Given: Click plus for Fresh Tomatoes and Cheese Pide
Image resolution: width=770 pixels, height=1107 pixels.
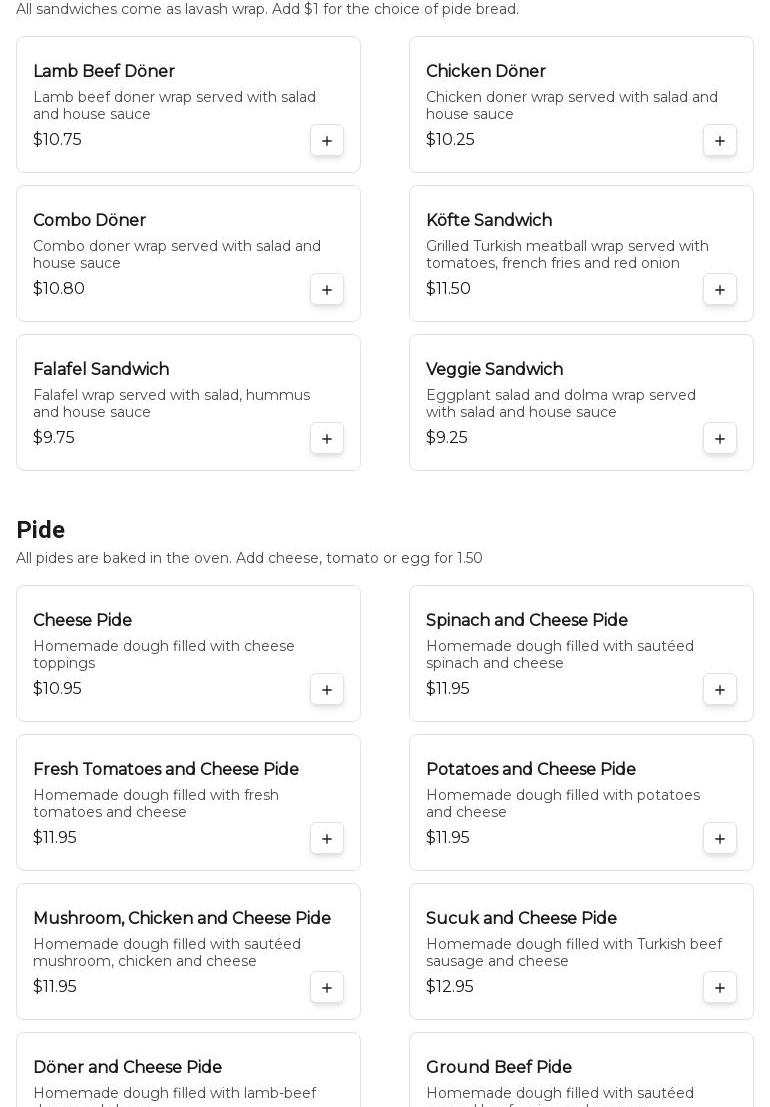Looking at the screenshot, I should point(327,839).
